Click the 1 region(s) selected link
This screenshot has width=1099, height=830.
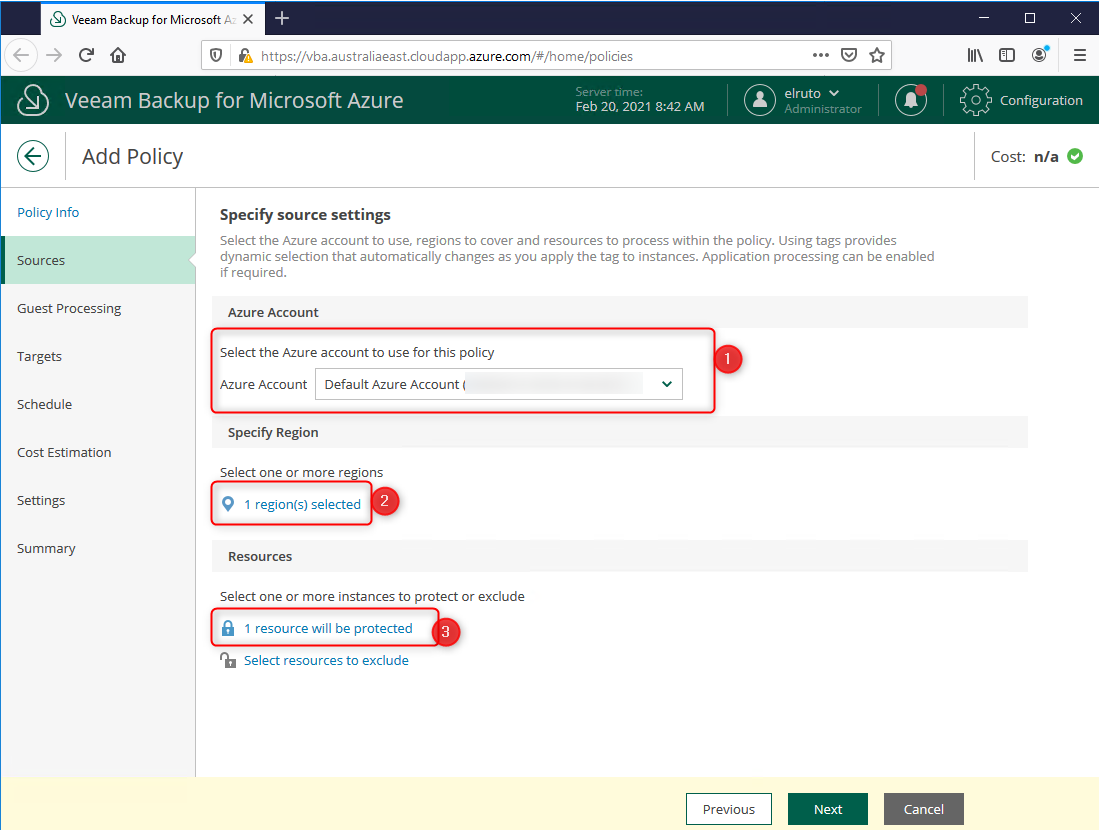(302, 504)
